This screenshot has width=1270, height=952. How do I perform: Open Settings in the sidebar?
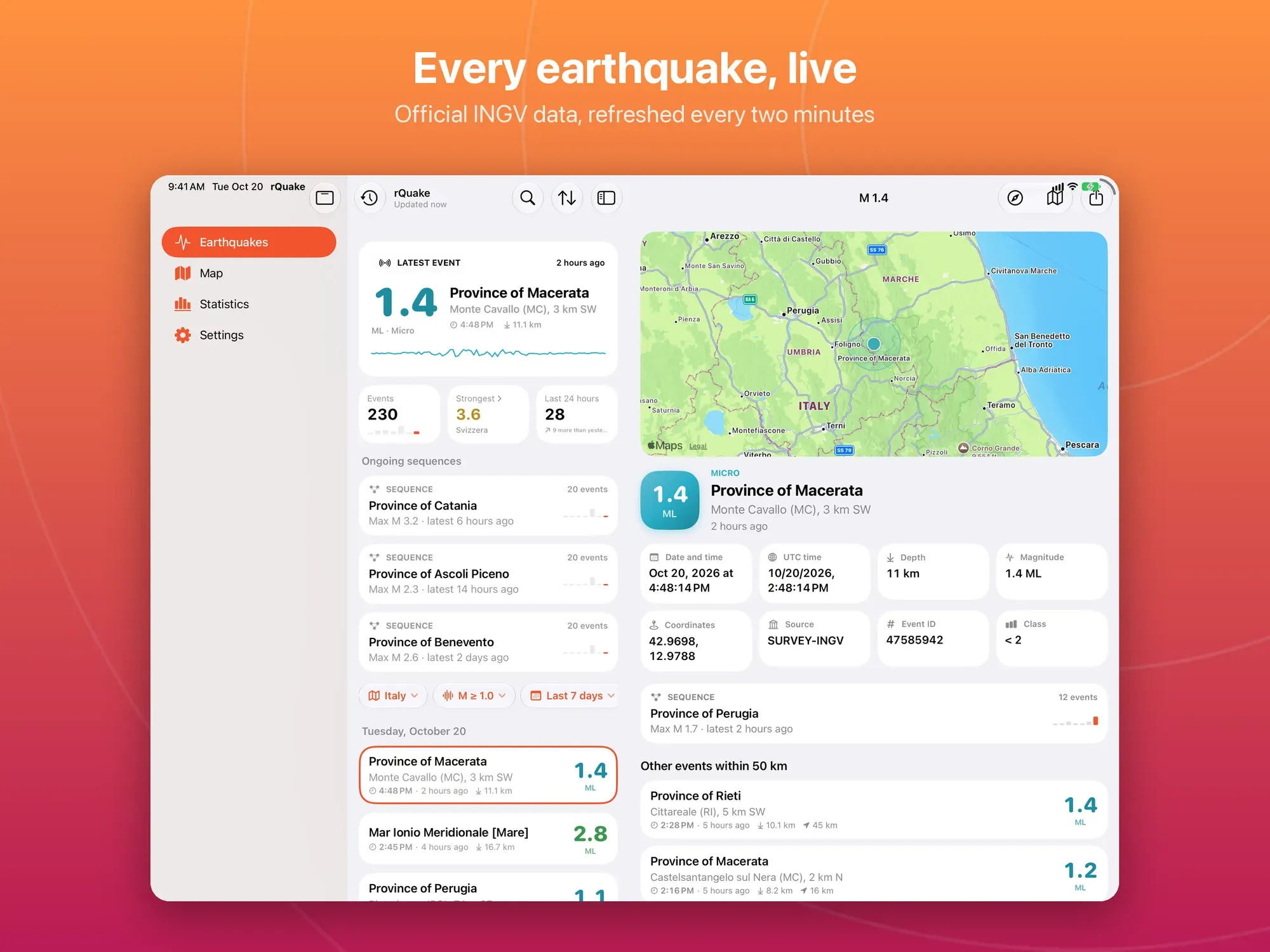pos(249,335)
